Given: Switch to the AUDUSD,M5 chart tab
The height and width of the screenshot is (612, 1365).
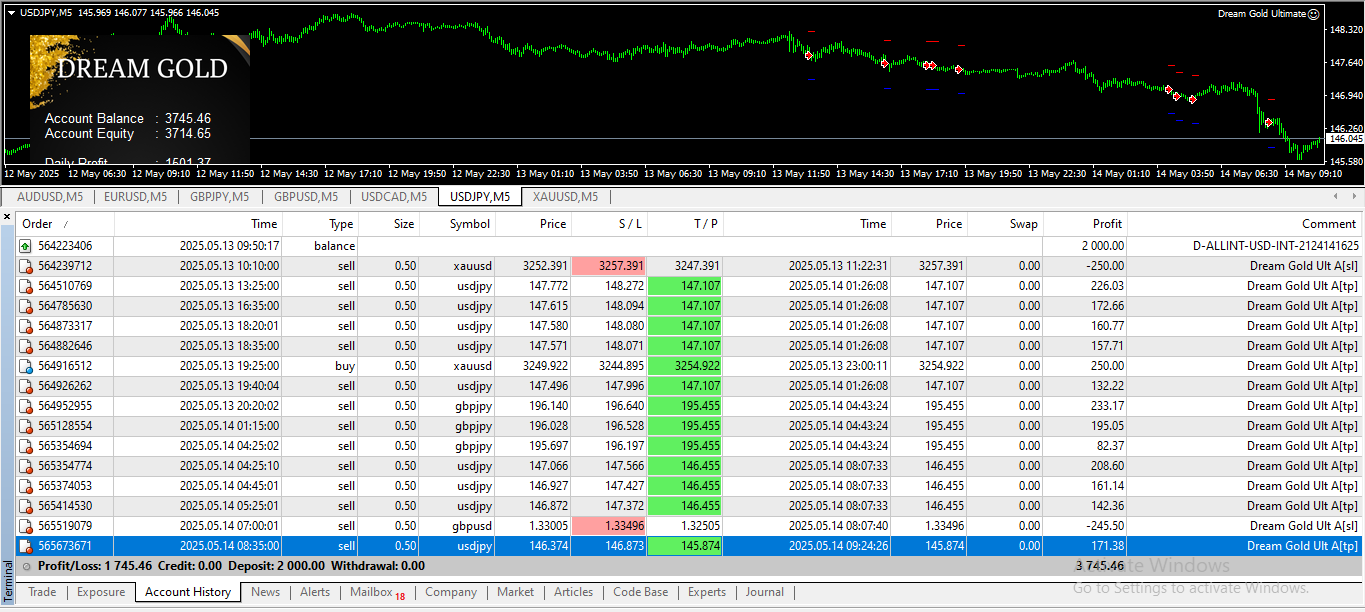Looking at the screenshot, I should click(50, 197).
